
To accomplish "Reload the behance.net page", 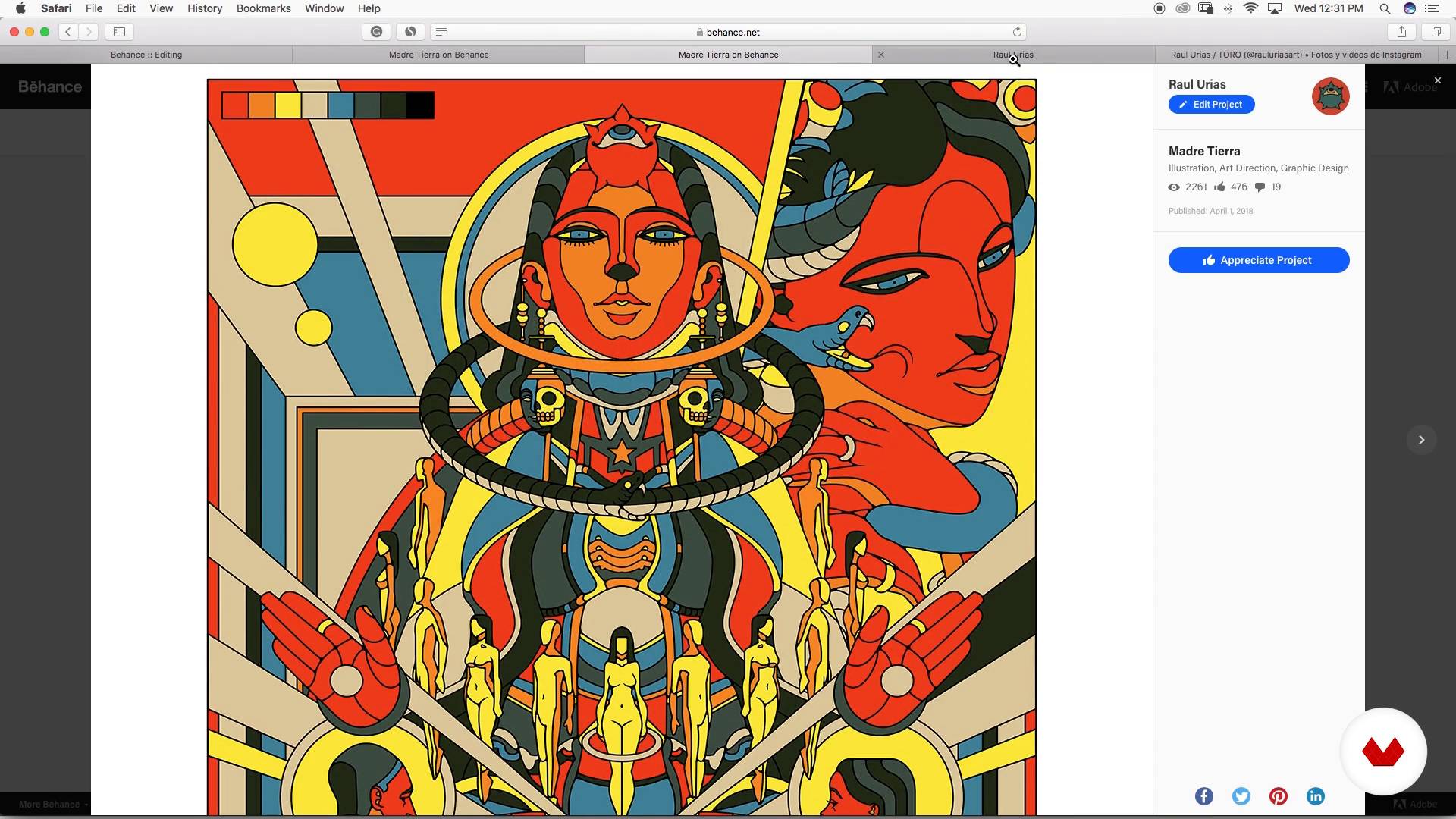I will [1017, 32].
